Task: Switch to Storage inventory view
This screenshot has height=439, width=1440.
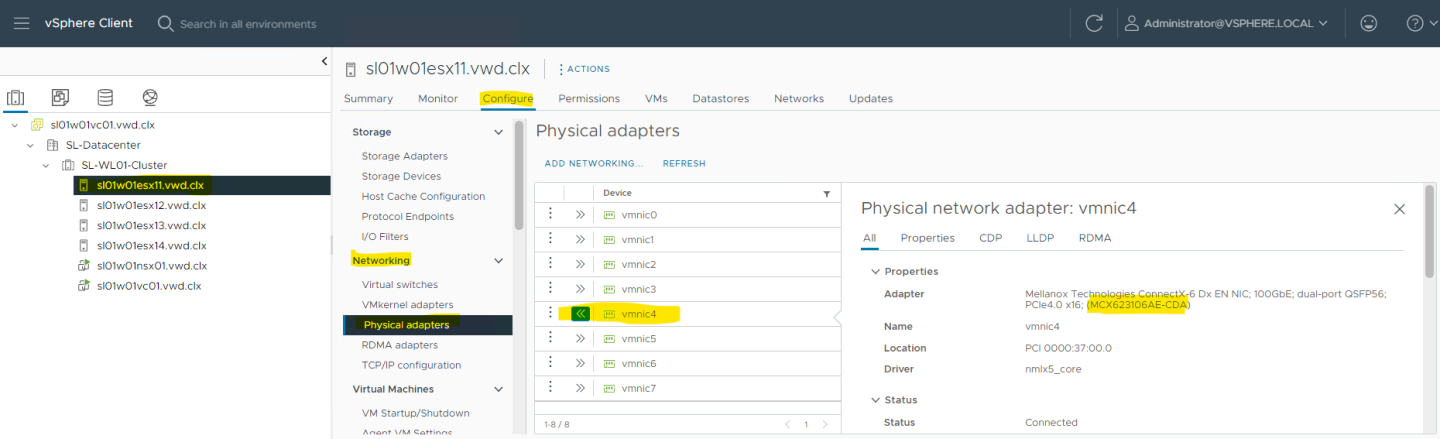Action: tap(105, 97)
